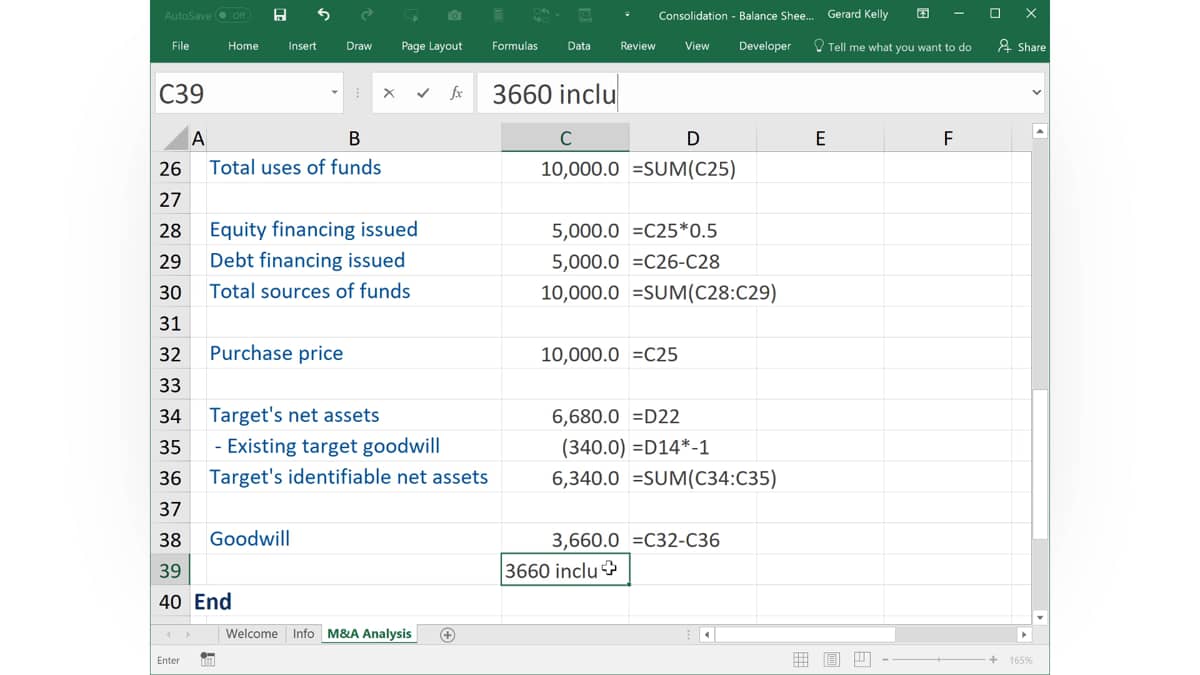Switch to Normal view icon
The height and width of the screenshot is (675, 1200).
(801, 660)
